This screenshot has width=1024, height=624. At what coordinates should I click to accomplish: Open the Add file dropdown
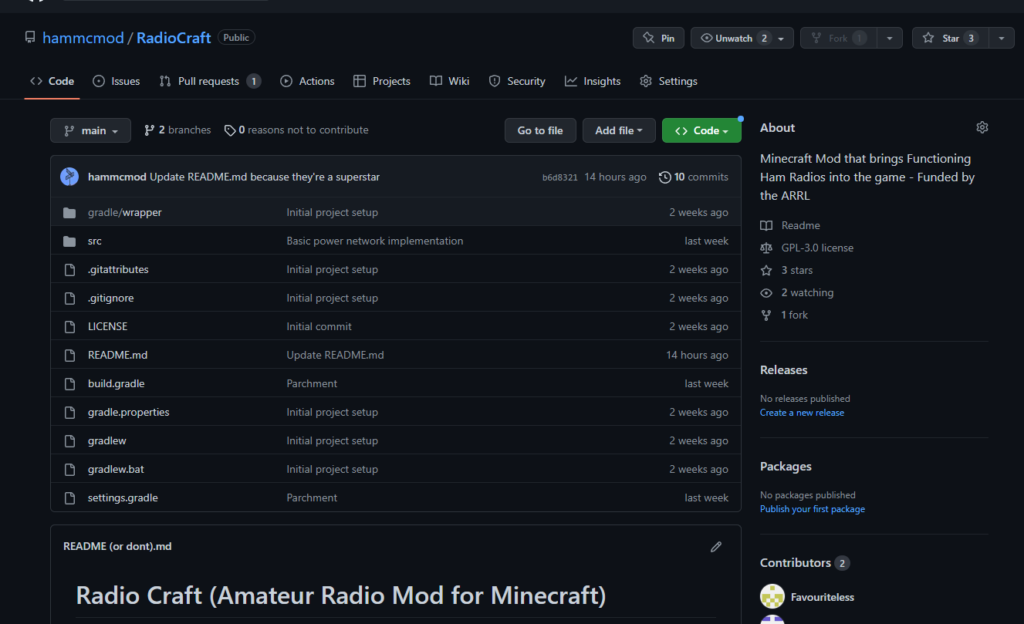[x=618, y=131]
